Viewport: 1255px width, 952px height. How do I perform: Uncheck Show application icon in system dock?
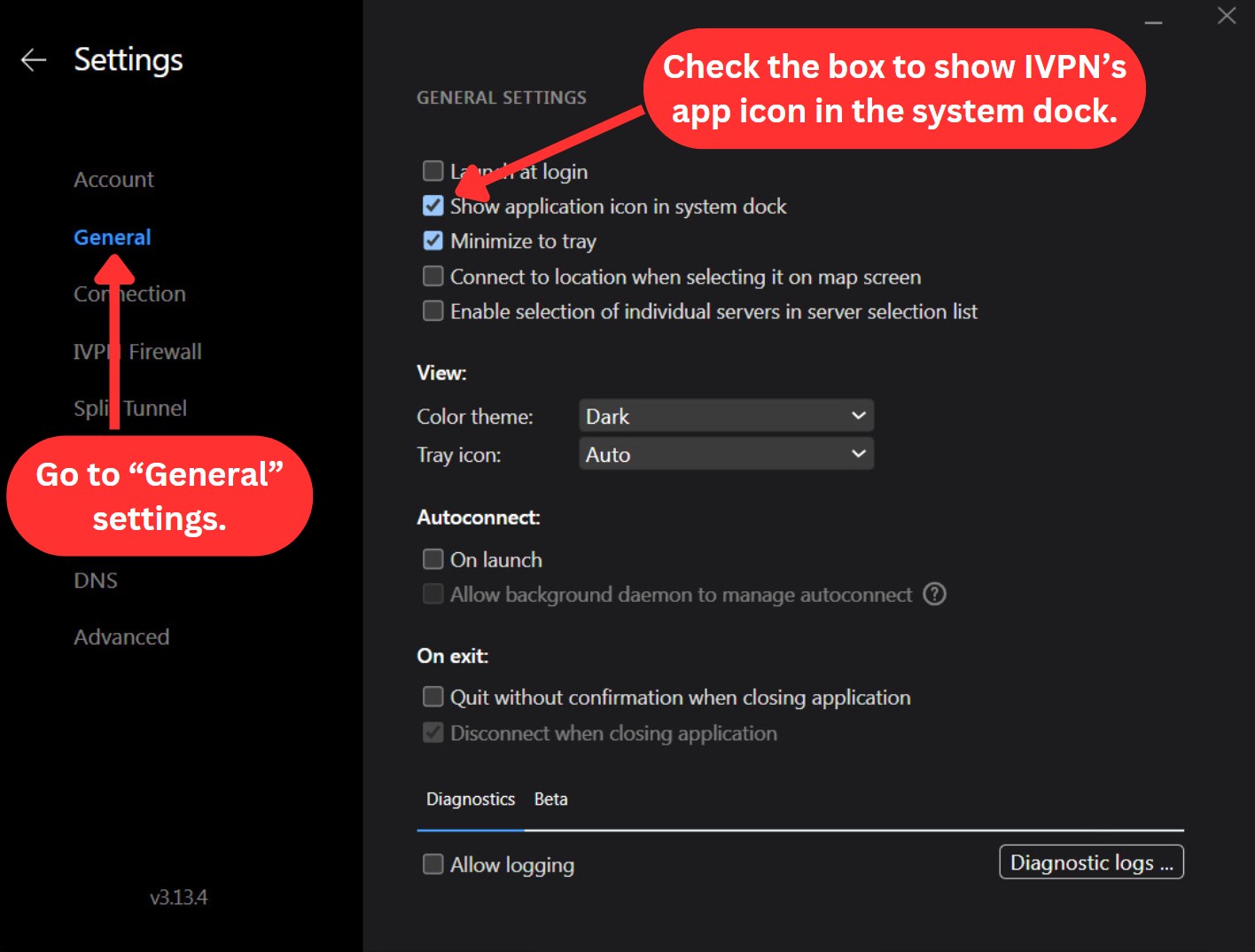click(x=433, y=206)
